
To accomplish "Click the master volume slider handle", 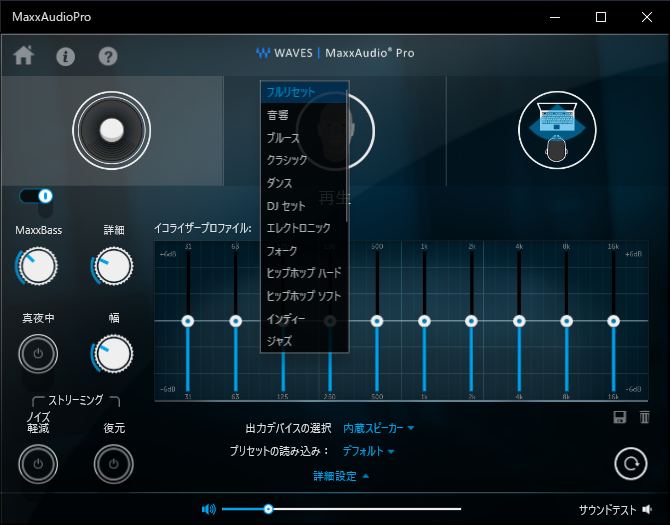I will coord(268,509).
